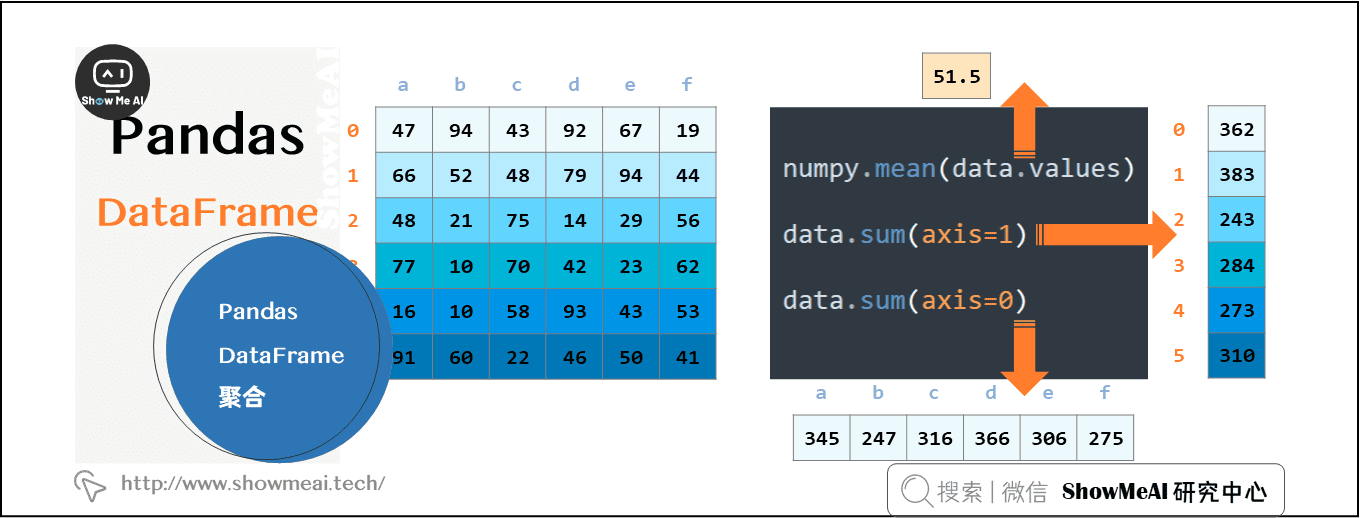Image resolution: width=1361 pixels, height=518 pixels.
Task: Click row sum 310 in the result column
Action: [1237, 355]
